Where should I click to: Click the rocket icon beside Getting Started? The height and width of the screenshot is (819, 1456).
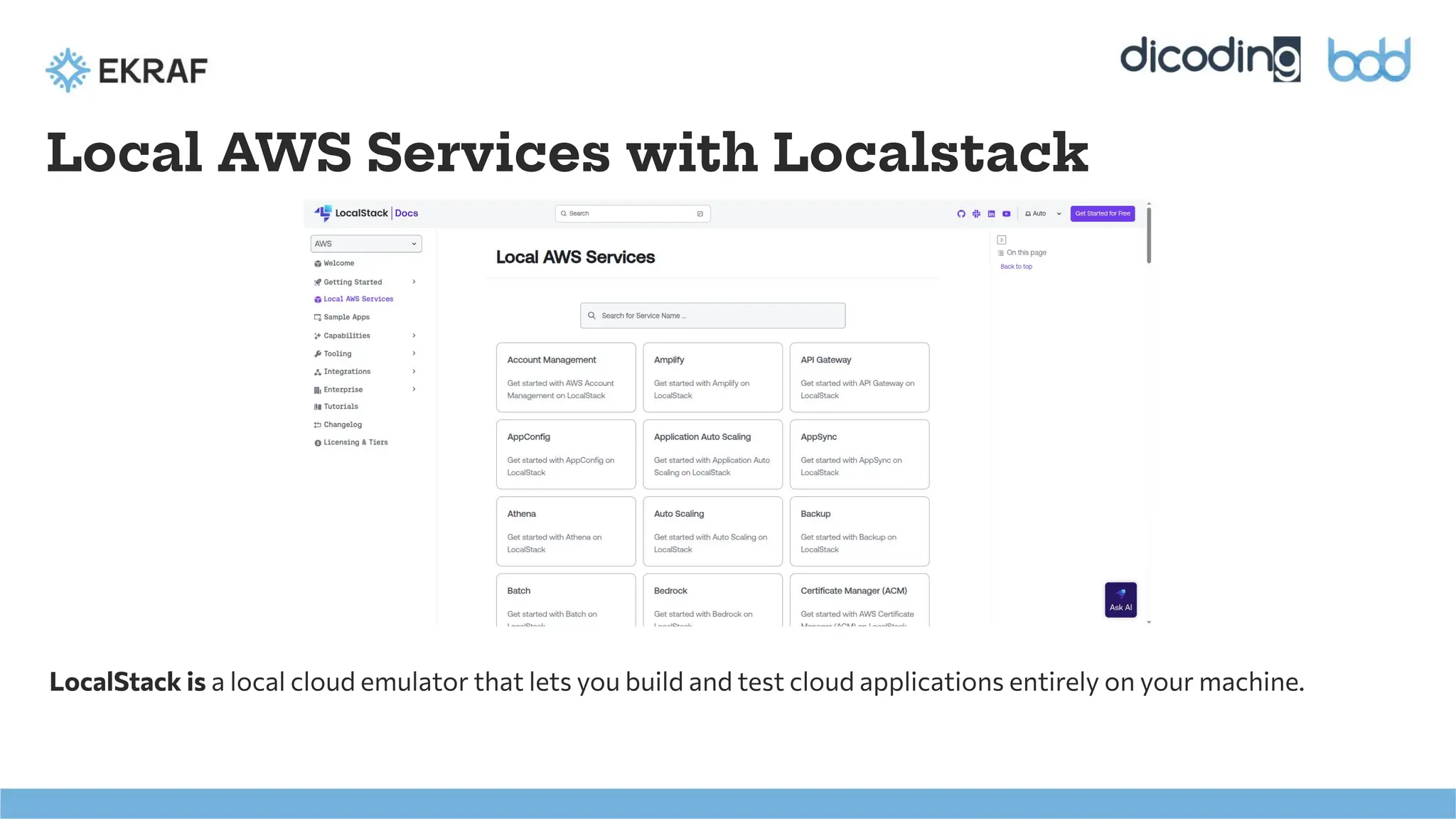pyautogui.click(x=318, y=282)
